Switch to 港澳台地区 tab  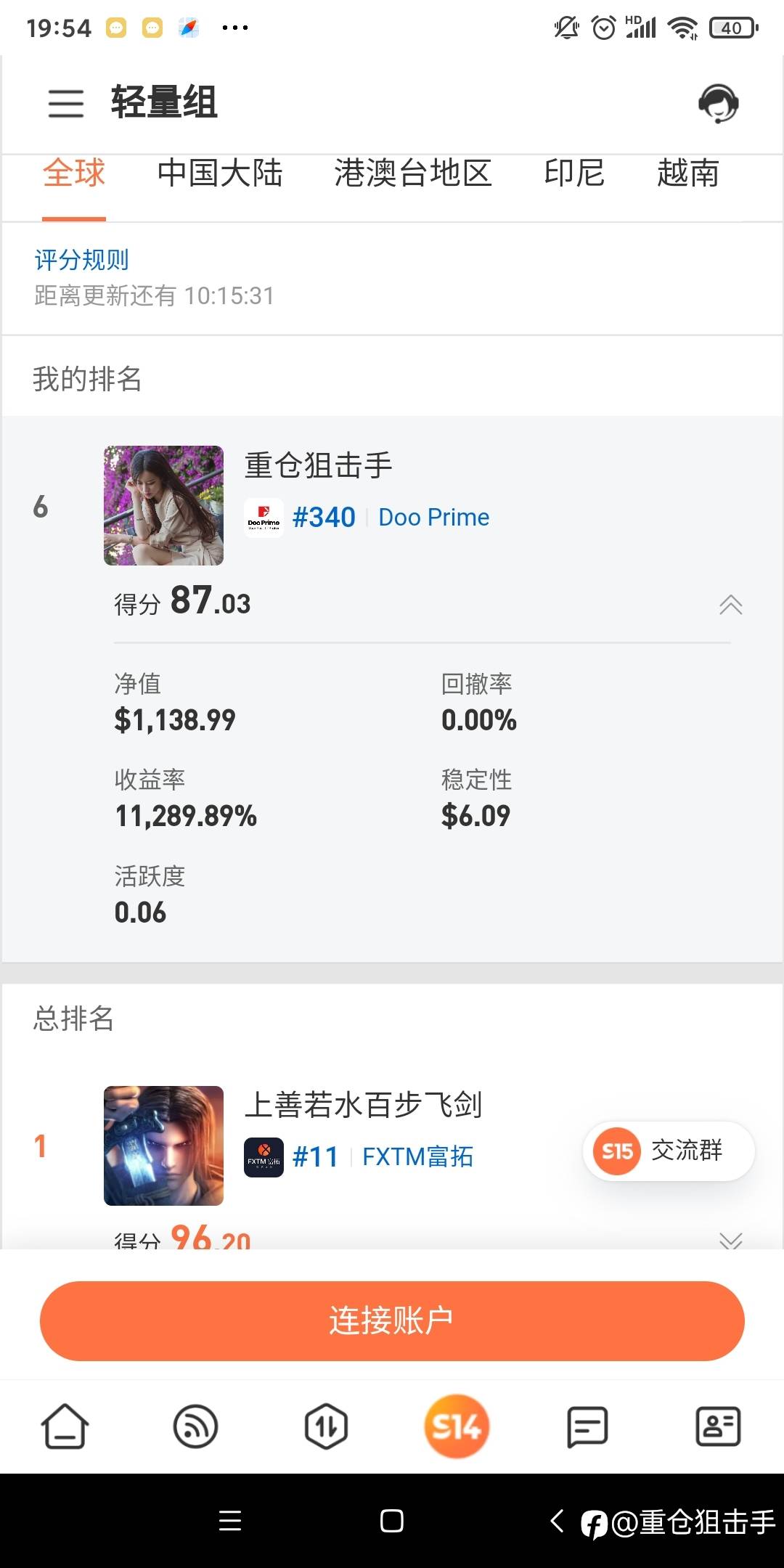pos(413,173)
